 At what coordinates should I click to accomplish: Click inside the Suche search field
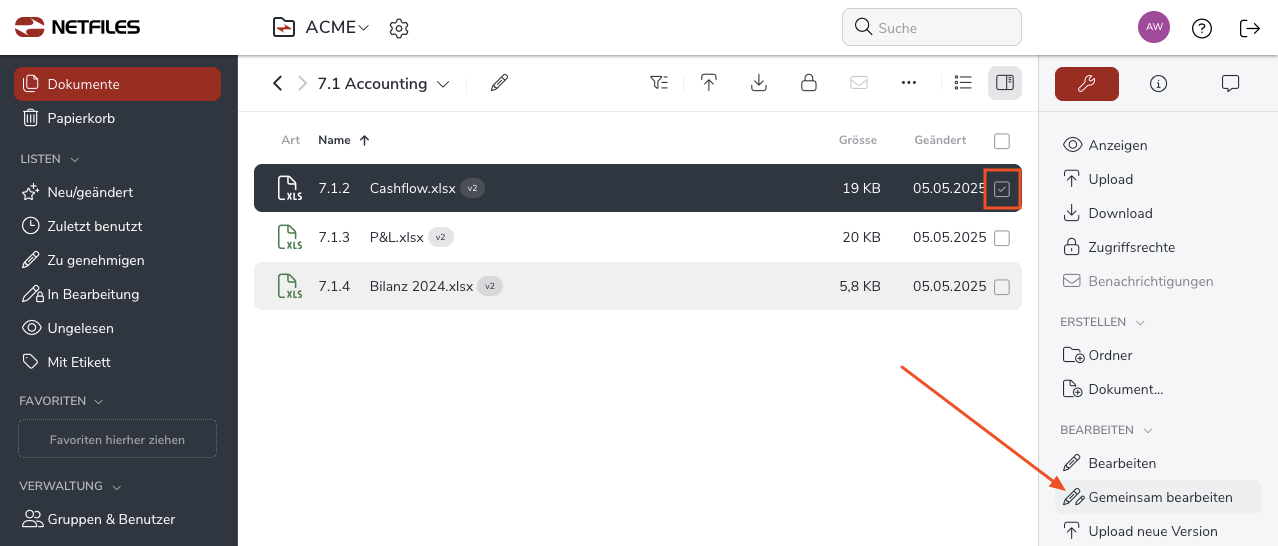tap(940, 28)
